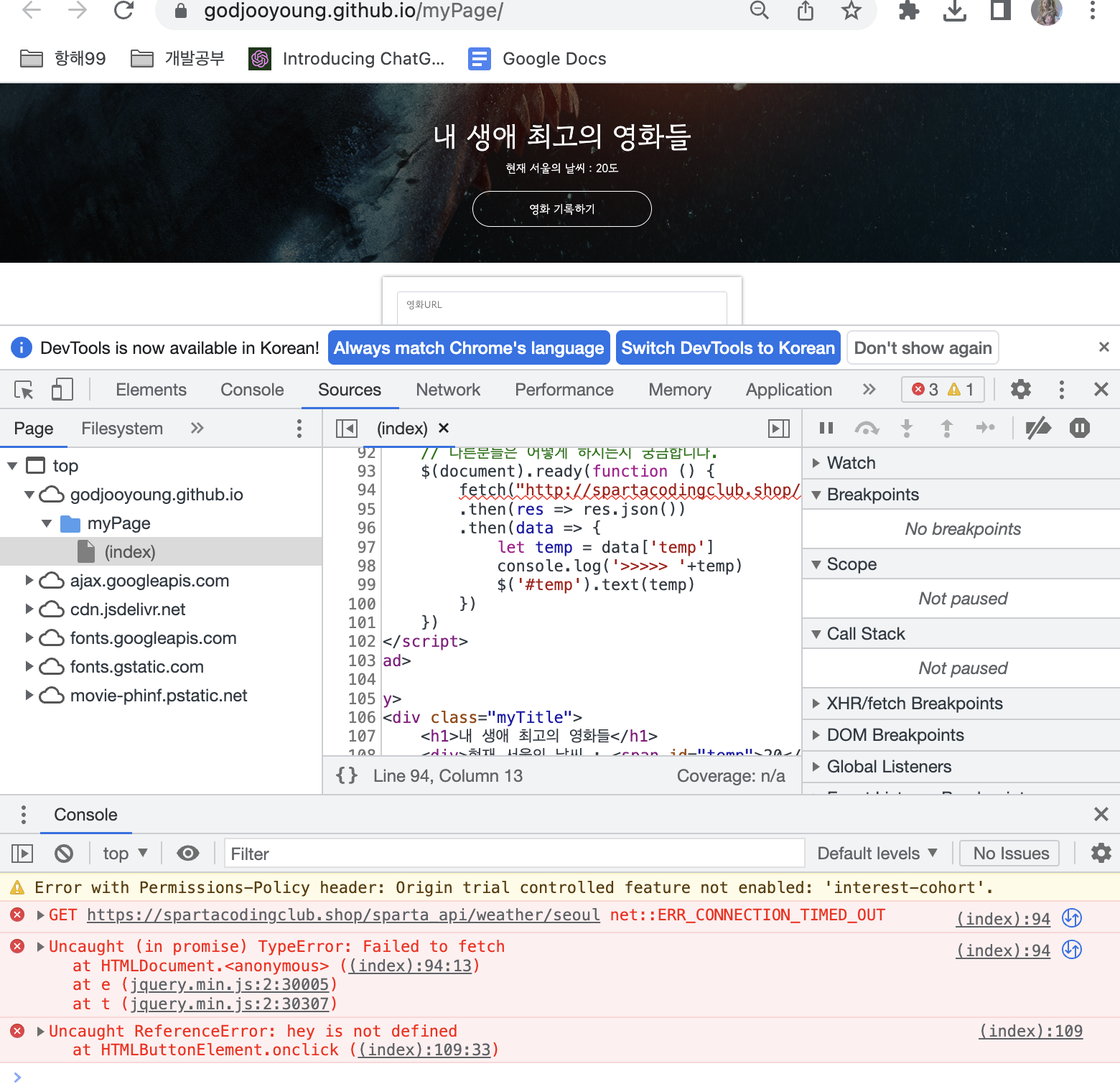Open the 개발공부 bookmarks folder
Viewport: 1120px width, 1084px height.
178,59
